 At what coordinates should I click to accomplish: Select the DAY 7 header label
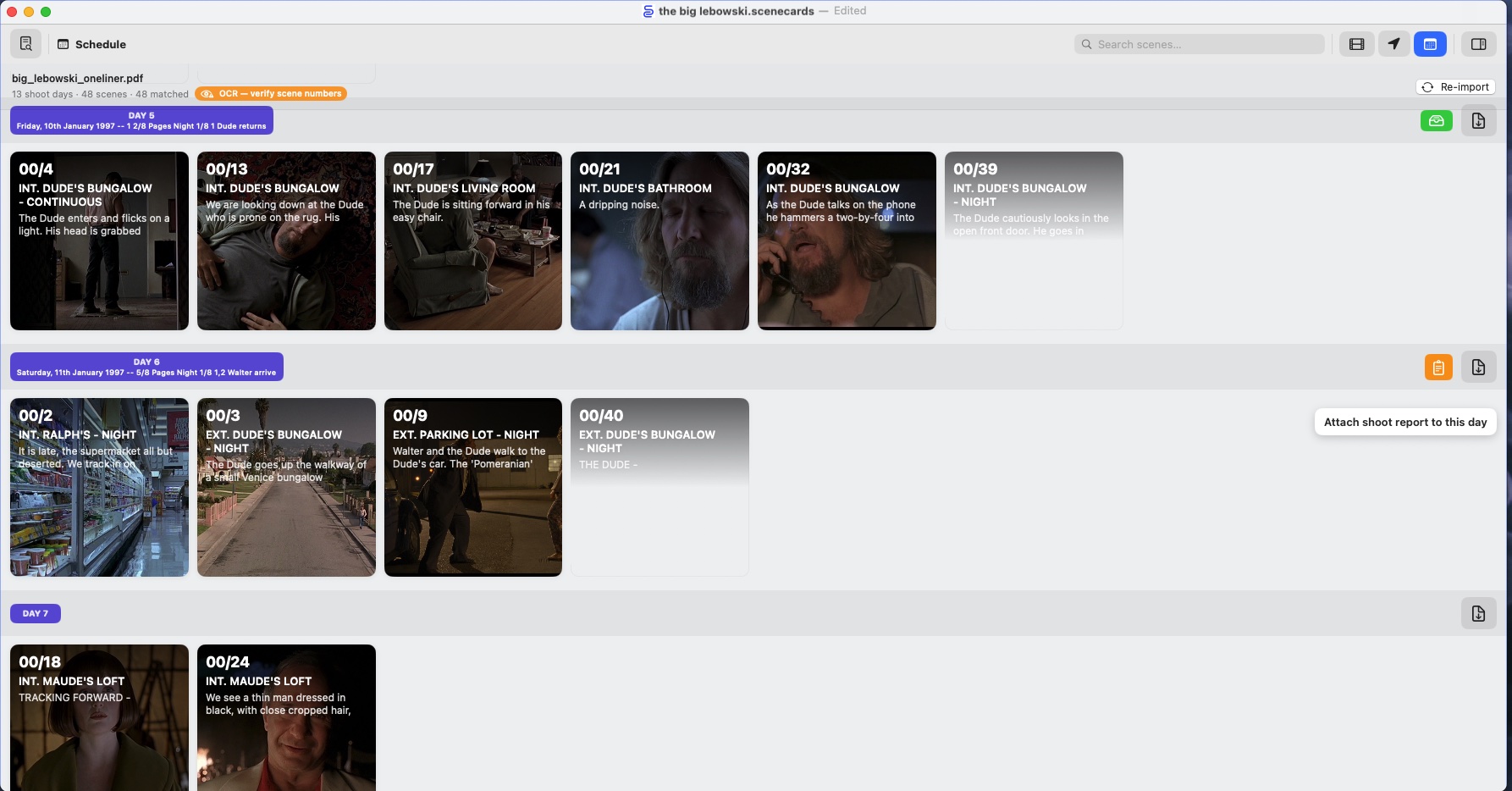tap(36, 613)
